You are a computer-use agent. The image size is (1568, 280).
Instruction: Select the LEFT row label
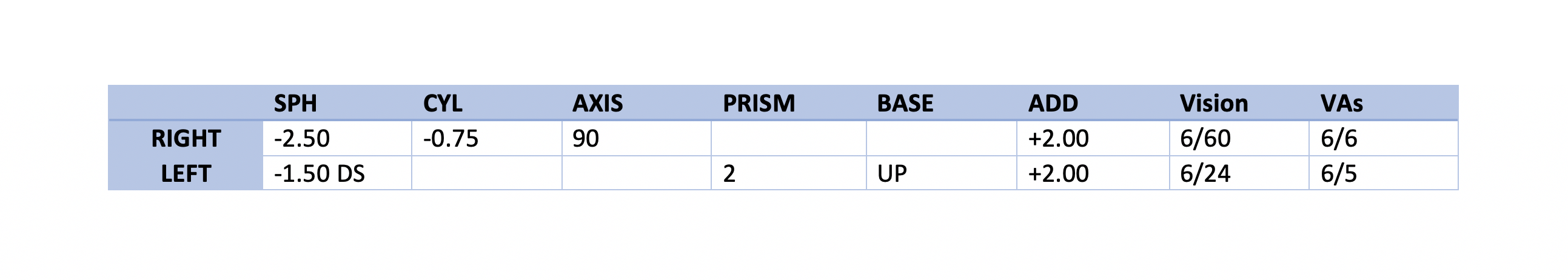point(186,174)
